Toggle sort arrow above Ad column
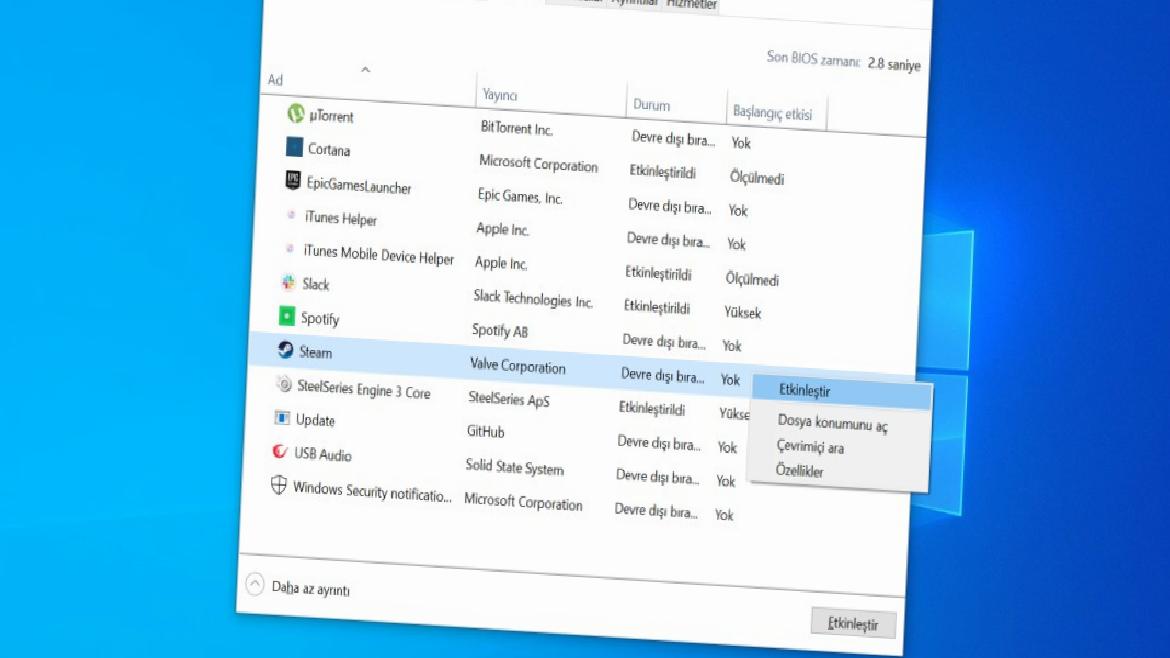Image resolution: width=1170 pixels, height=658 pixels. pos(366,69)
